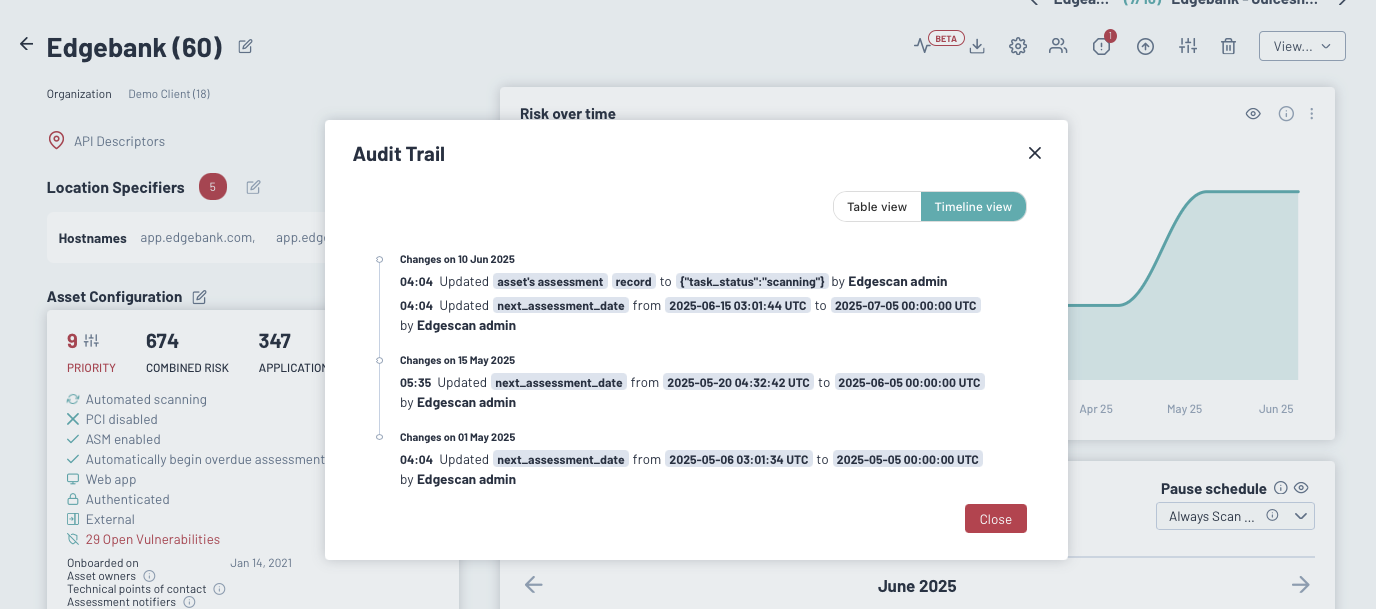The width and height of the screenshot is (1376, 609).
Task: Edit the Asset Configuration section
Action: [200, 297]
